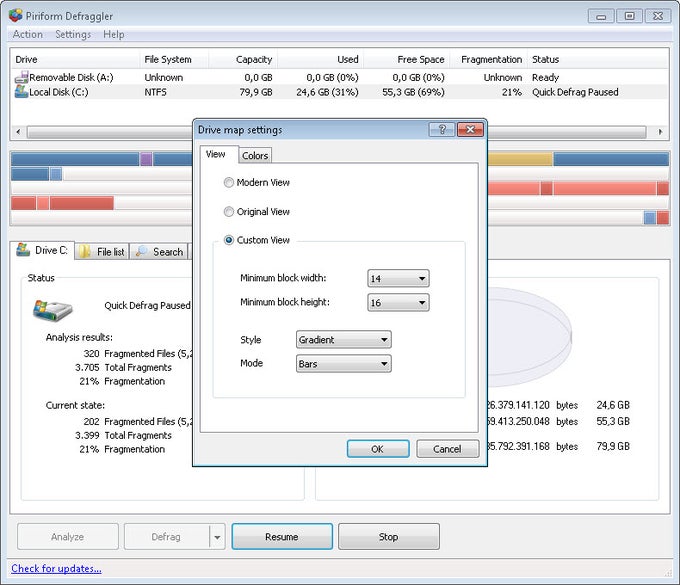Click the Capacity column header
680x585 pixels.
243,59
